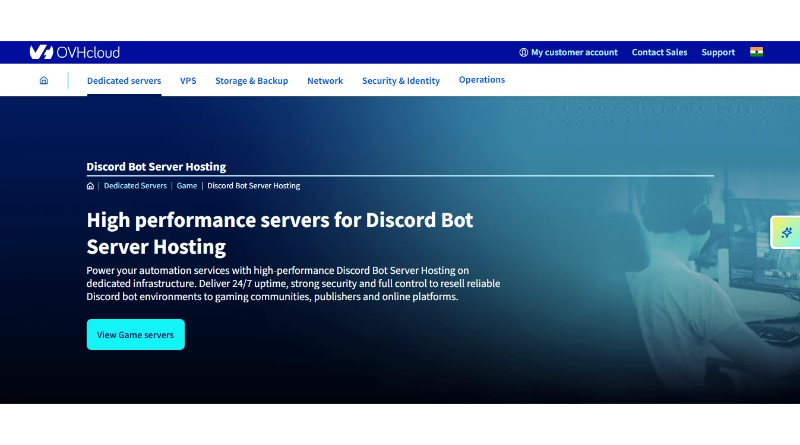This screenshot has height=445, width=800.
Task: Click the breadcrumb home icon
Action: click(x=90, y=186)
